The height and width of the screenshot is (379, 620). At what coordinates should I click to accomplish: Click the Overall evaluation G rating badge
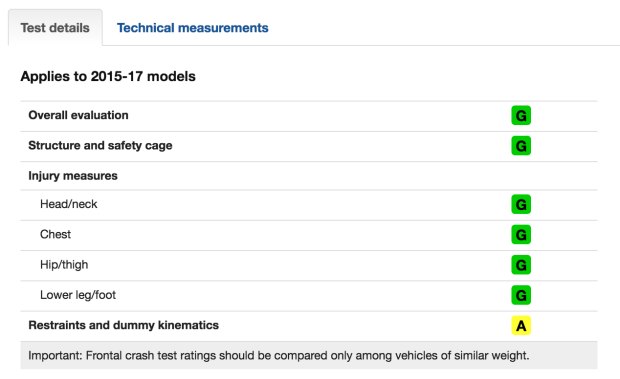coord(521,115)
